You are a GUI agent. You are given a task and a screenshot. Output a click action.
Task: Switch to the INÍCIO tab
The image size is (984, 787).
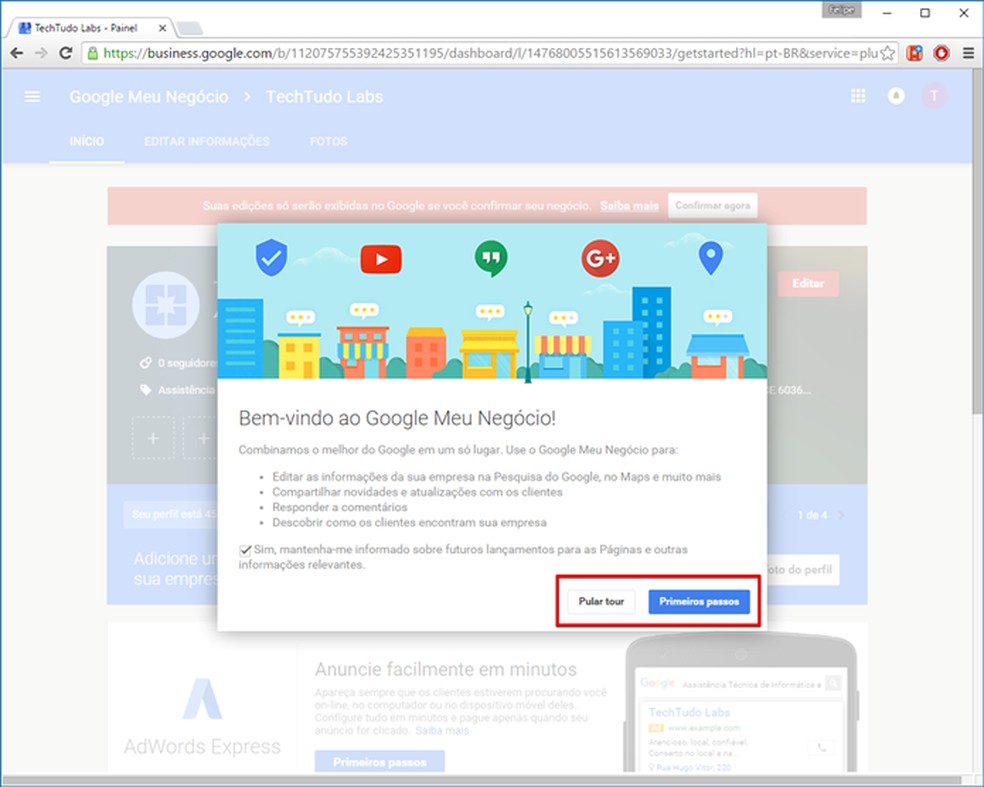(x=87, y=142)
